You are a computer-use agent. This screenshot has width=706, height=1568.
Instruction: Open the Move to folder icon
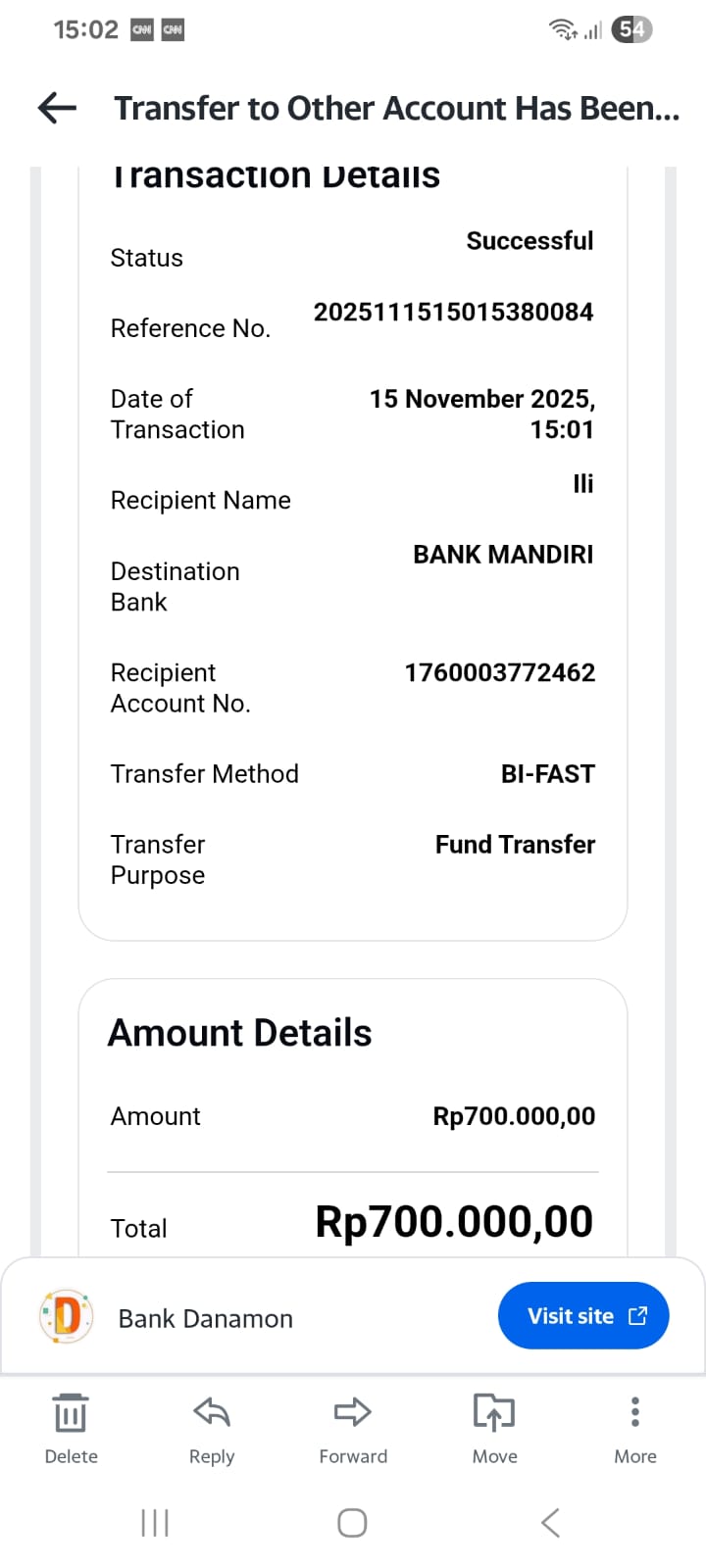tap(494, 1413)
